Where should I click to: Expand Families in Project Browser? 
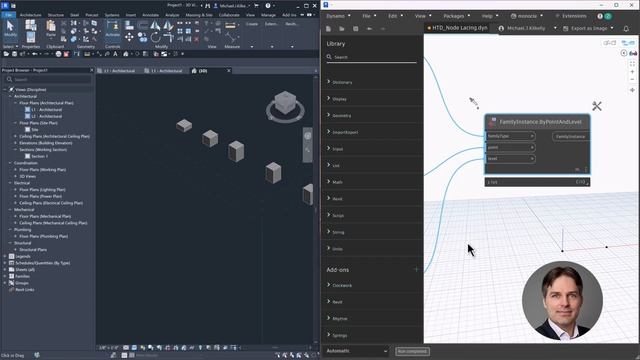point(5,276)
